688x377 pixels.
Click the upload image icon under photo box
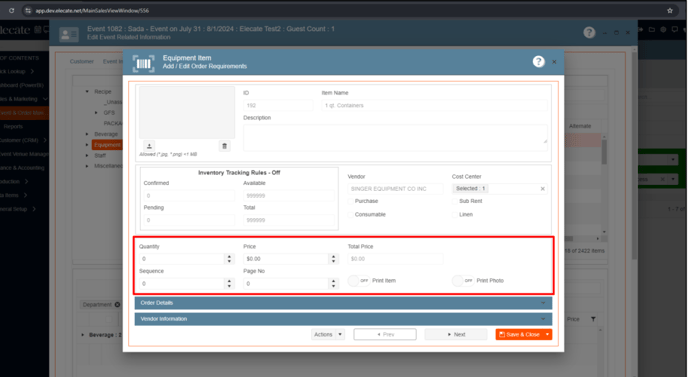tap(149, 146)
